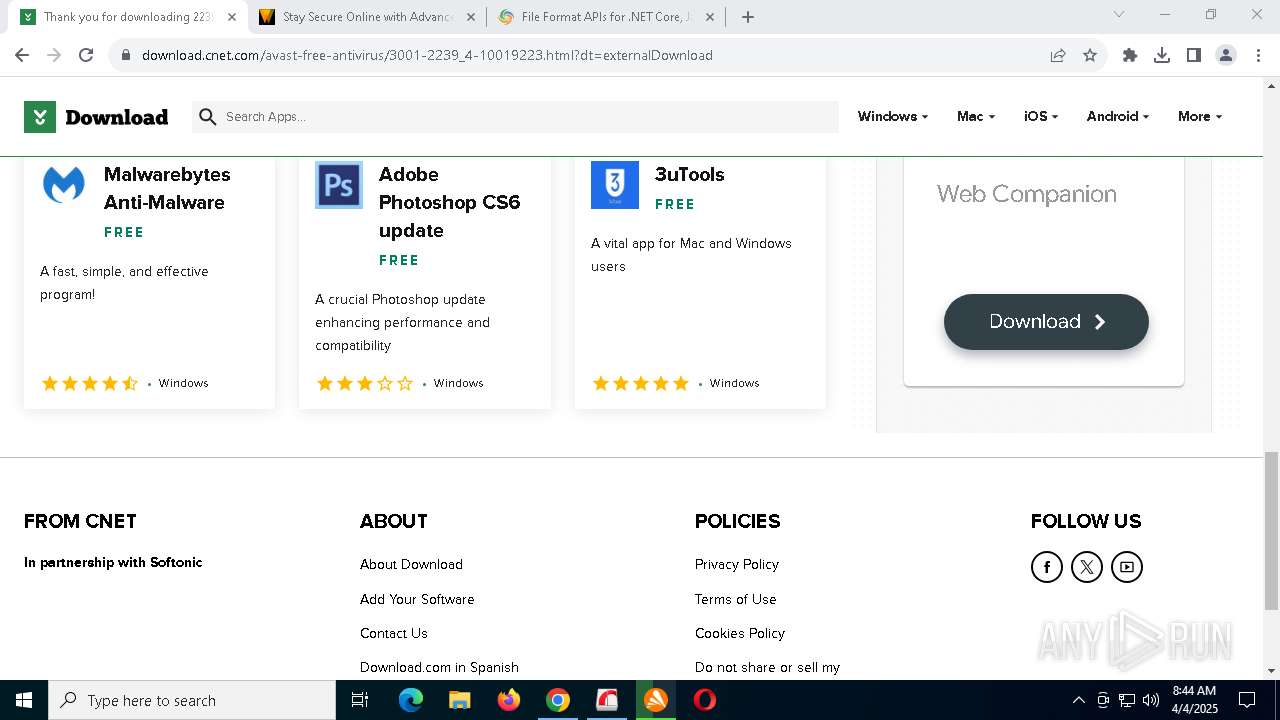Screen dimensions: 1280x720
Task: Share this page icon in address bar
Action: point(1058,55)
